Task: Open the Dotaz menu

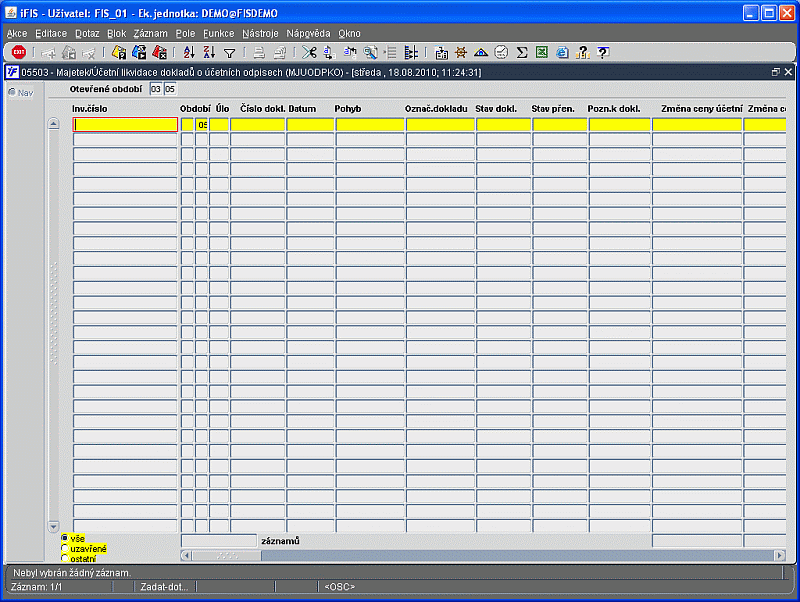Action: (x=87, y=34)
